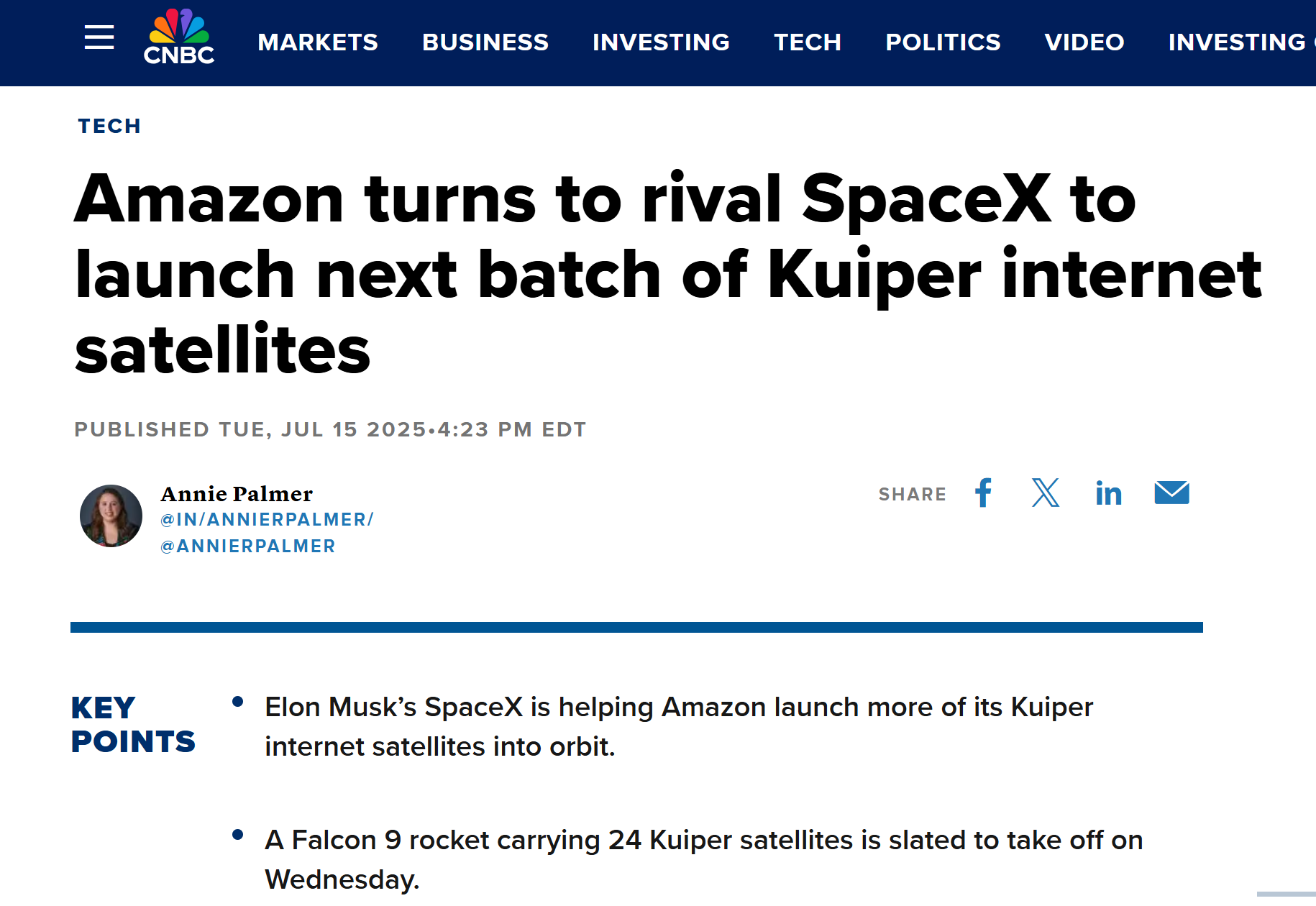Share article on X
The image size is (1316, 906).
tap(1045, 493)
